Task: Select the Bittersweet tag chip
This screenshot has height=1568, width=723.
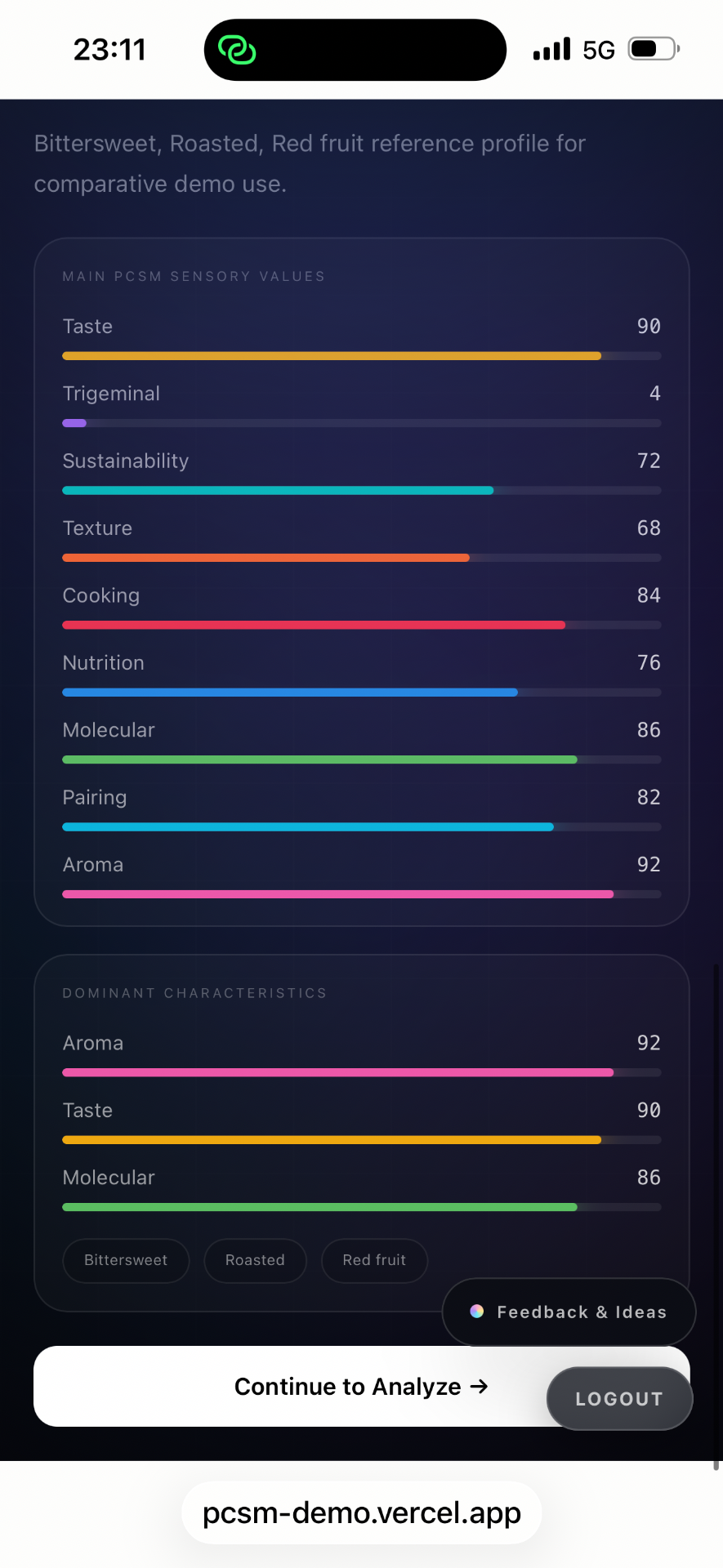Action: coord(126,1260)
